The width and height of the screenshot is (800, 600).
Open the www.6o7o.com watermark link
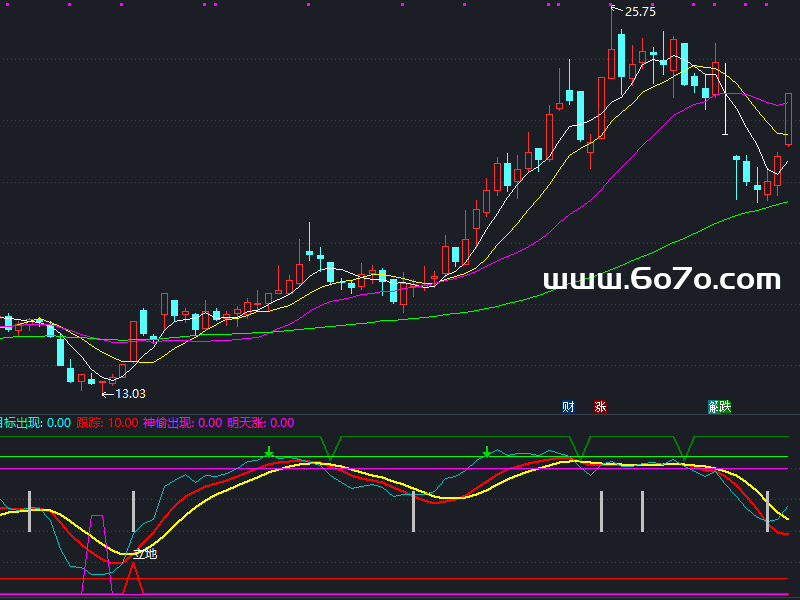tap(661, 280)
